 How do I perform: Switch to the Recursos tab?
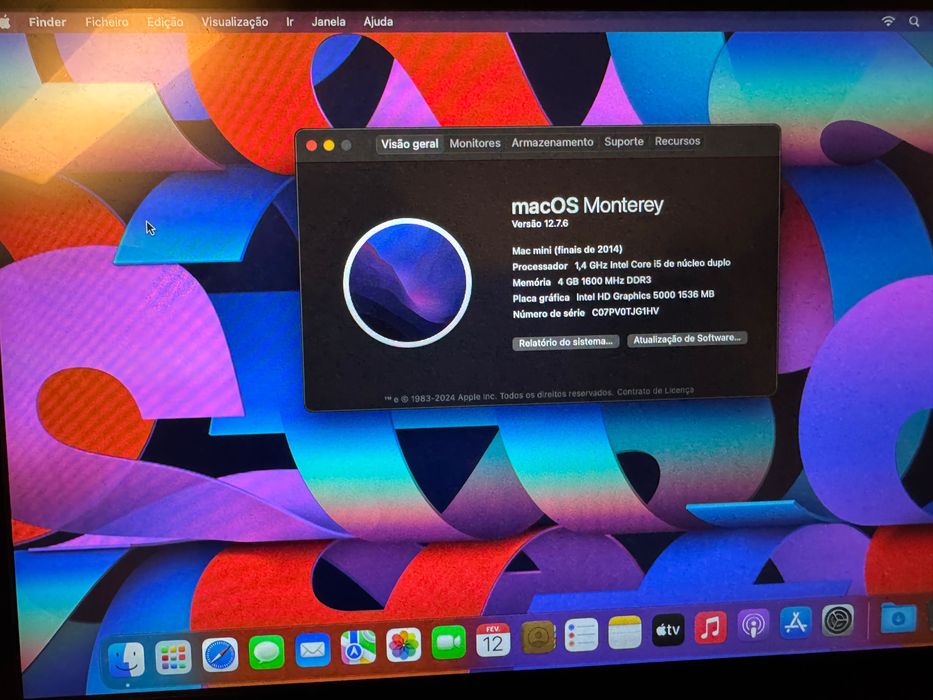[x=677, y=141]
